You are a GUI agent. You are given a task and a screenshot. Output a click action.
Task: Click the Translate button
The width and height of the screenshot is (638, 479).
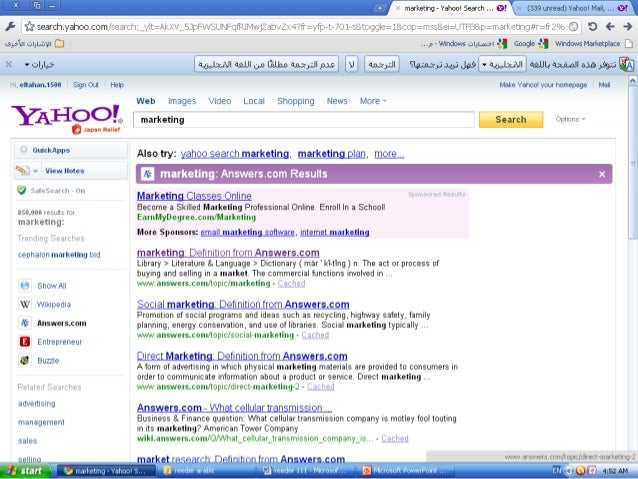tap(382, 64)
